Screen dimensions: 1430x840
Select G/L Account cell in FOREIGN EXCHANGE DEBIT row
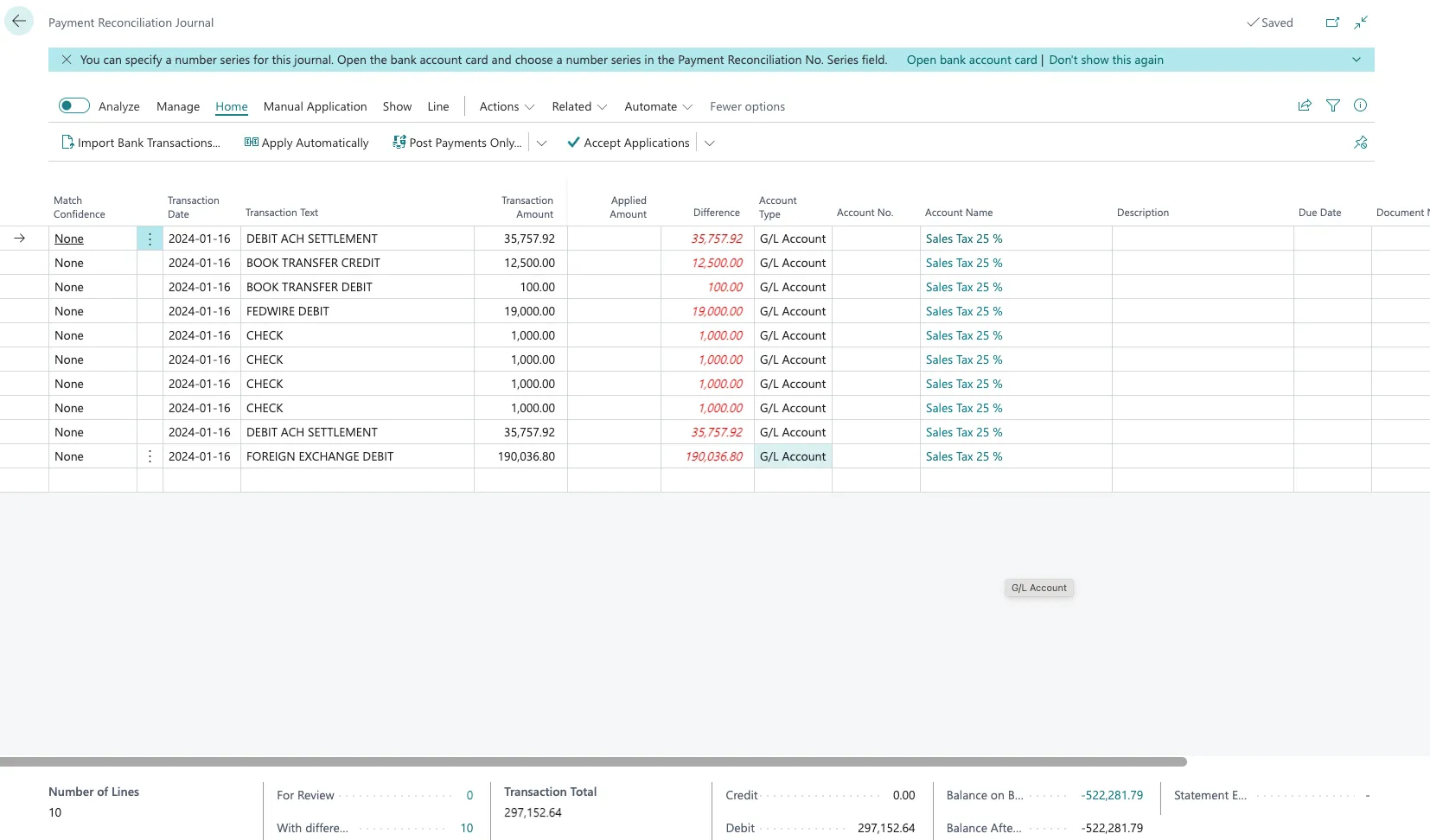pos(793,456)
